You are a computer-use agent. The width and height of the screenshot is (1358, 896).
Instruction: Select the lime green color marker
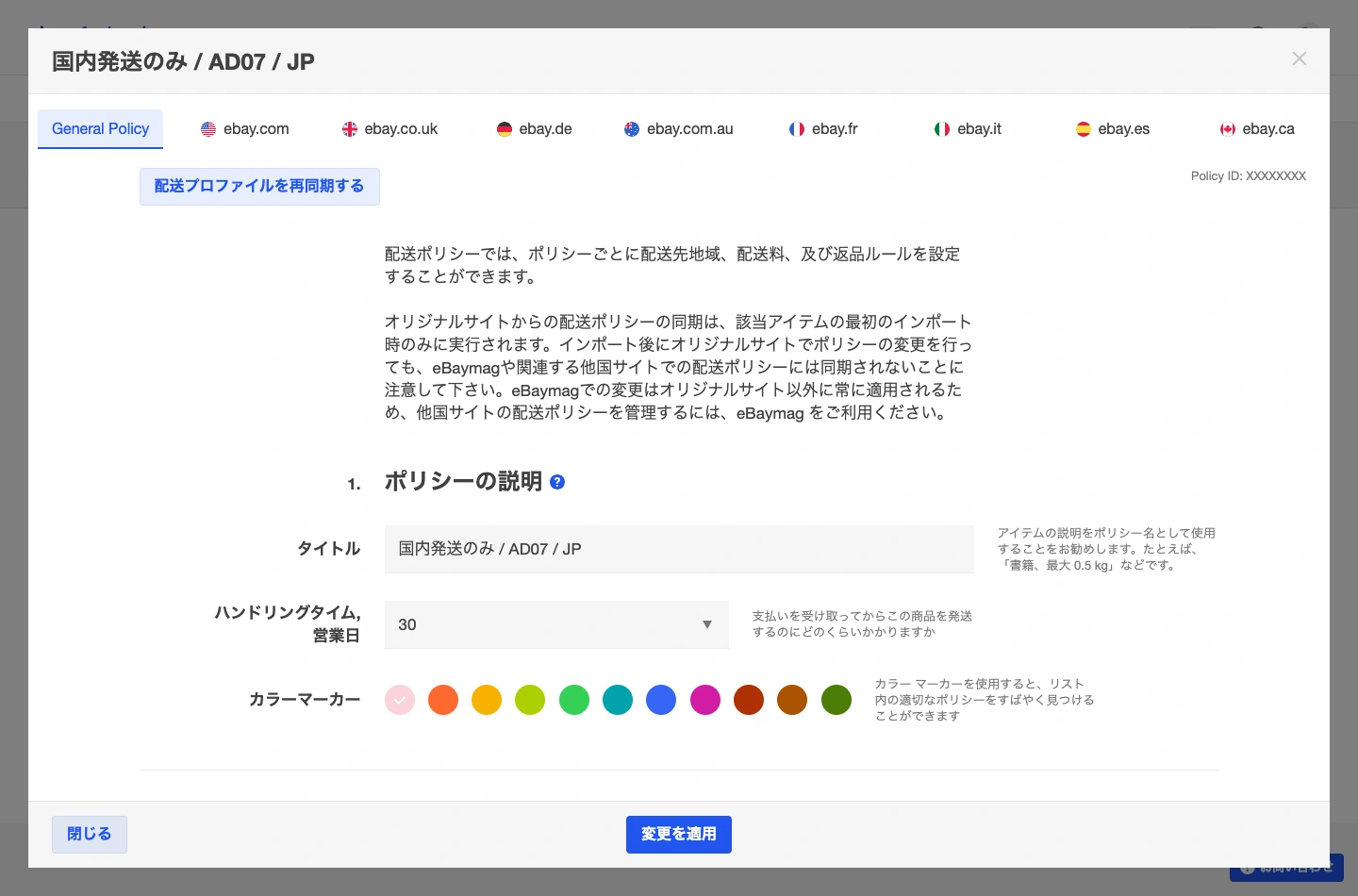tap(530, 700)
